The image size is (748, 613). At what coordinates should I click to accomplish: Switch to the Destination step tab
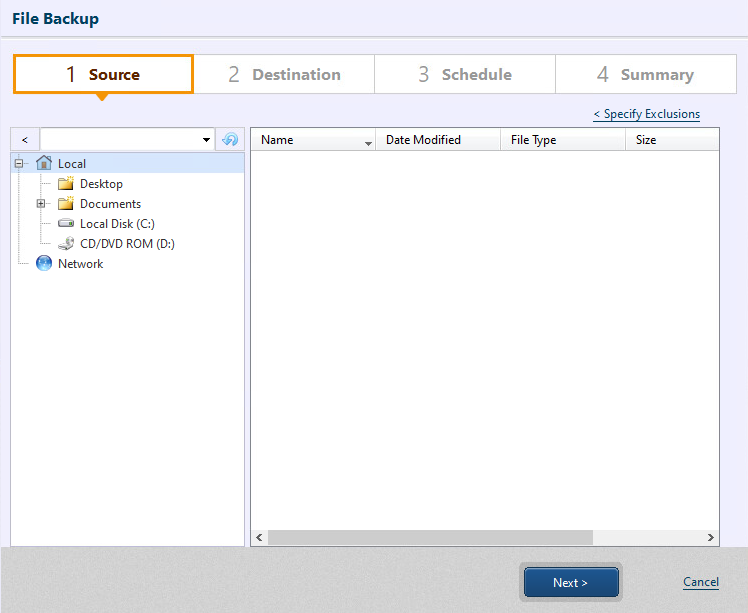(284, 75)
